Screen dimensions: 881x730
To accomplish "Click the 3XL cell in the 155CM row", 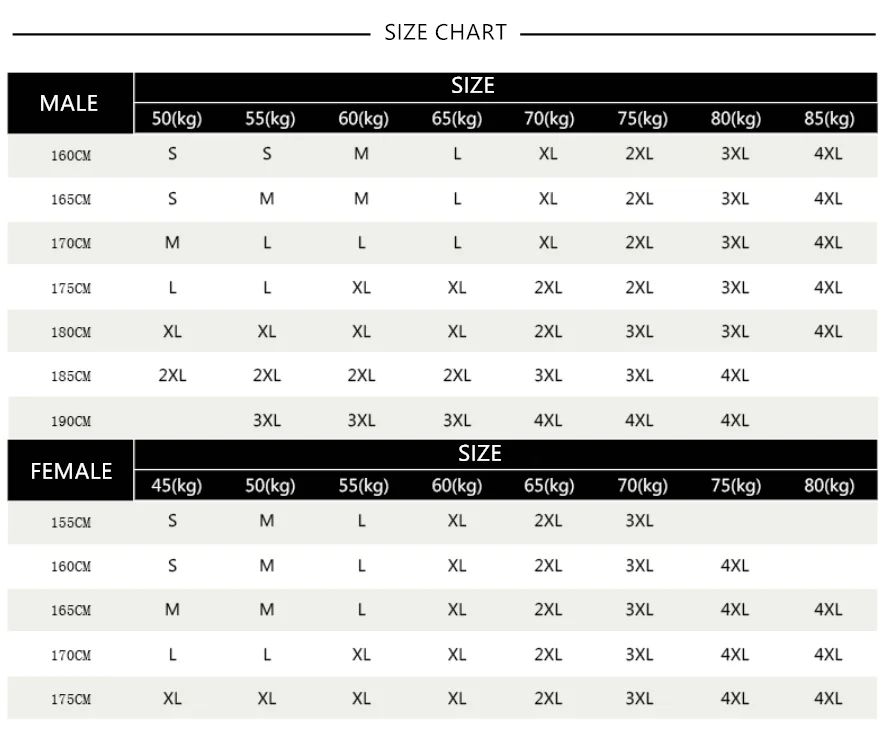I will [639, 521].
